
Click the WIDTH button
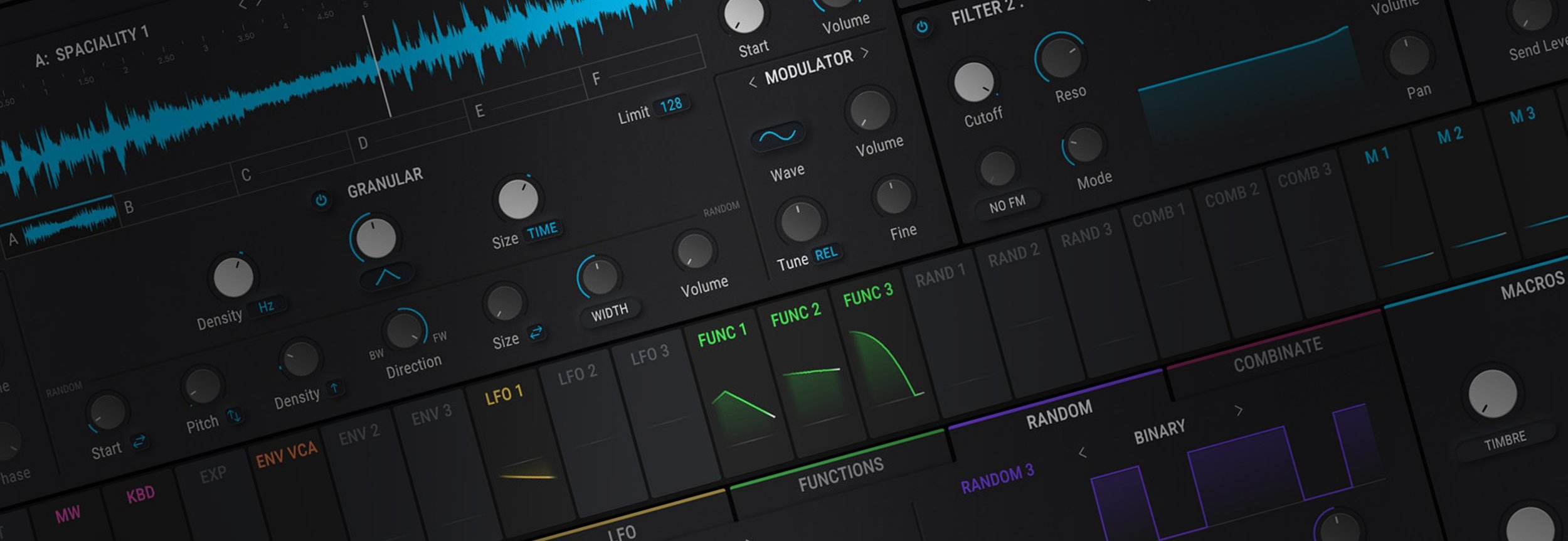pos(610,312)
